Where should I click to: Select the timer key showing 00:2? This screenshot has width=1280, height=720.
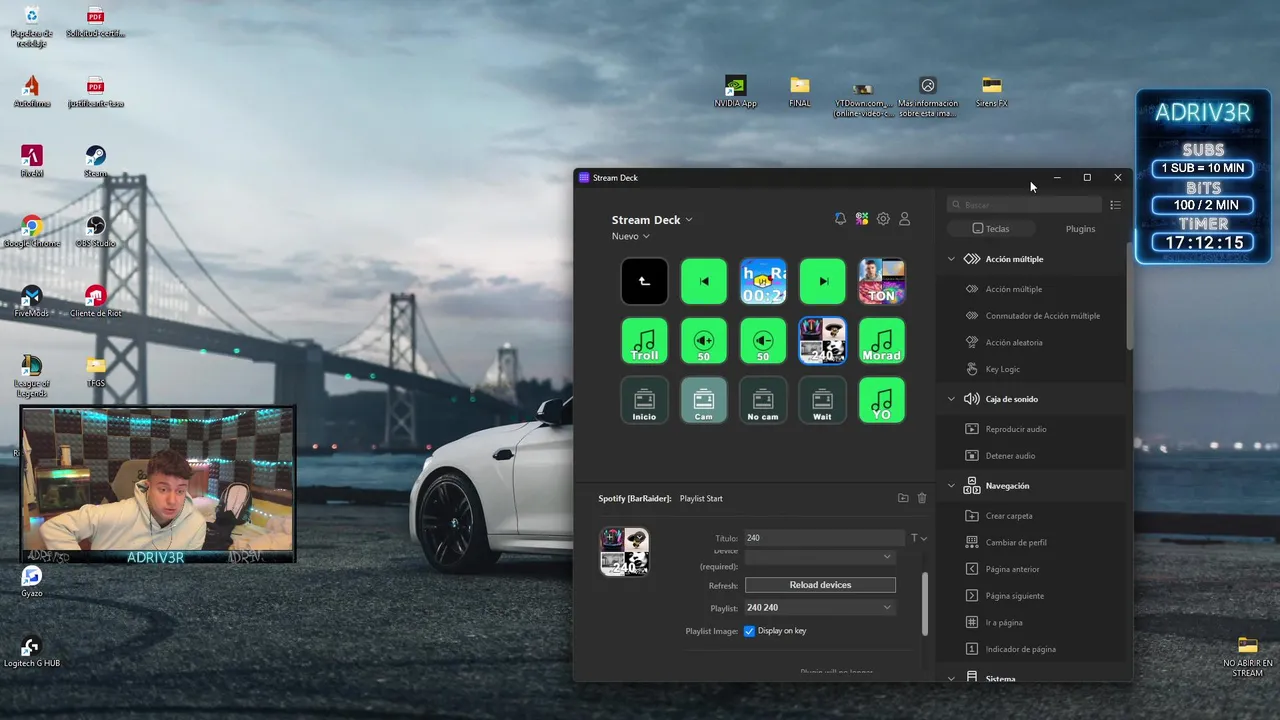[x=763, y=282]
